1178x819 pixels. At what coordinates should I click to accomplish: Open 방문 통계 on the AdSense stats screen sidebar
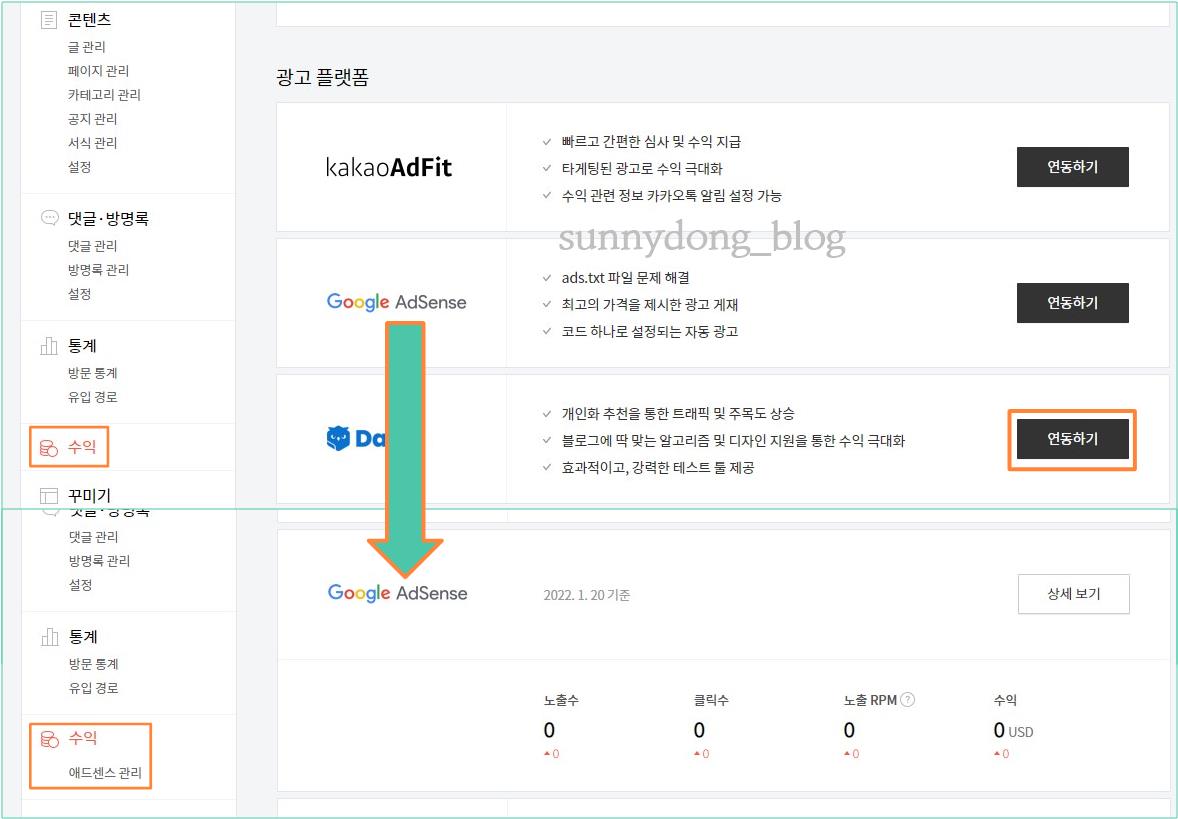(94, 663)
